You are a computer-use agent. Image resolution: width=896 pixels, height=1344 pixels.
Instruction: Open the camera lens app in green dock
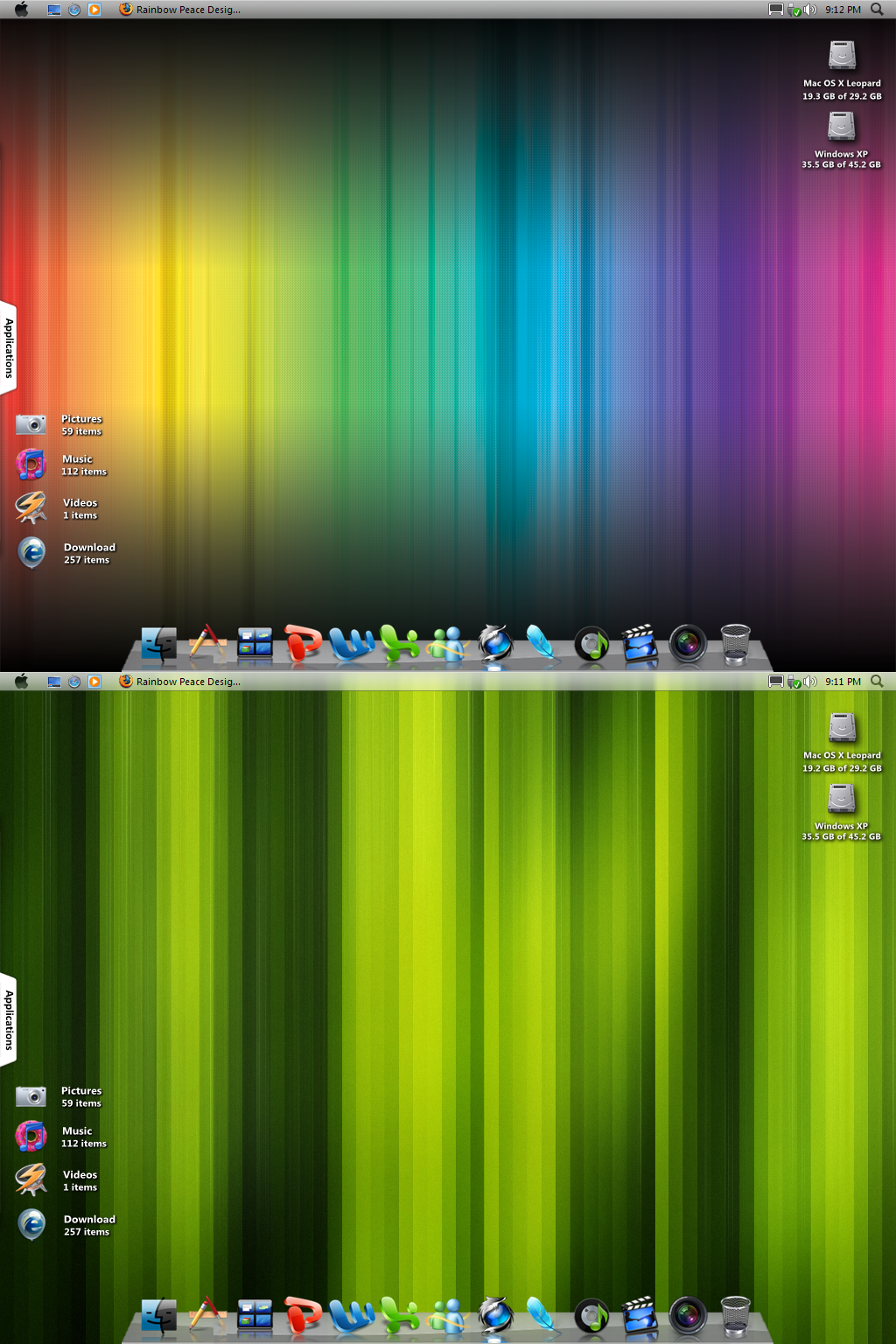(688, 1317)
